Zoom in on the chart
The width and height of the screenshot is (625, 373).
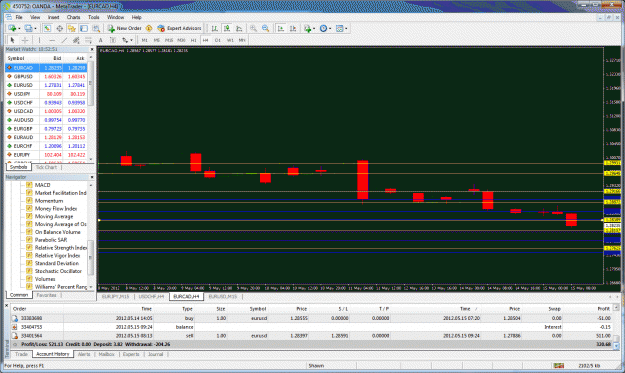pos(253,28)
